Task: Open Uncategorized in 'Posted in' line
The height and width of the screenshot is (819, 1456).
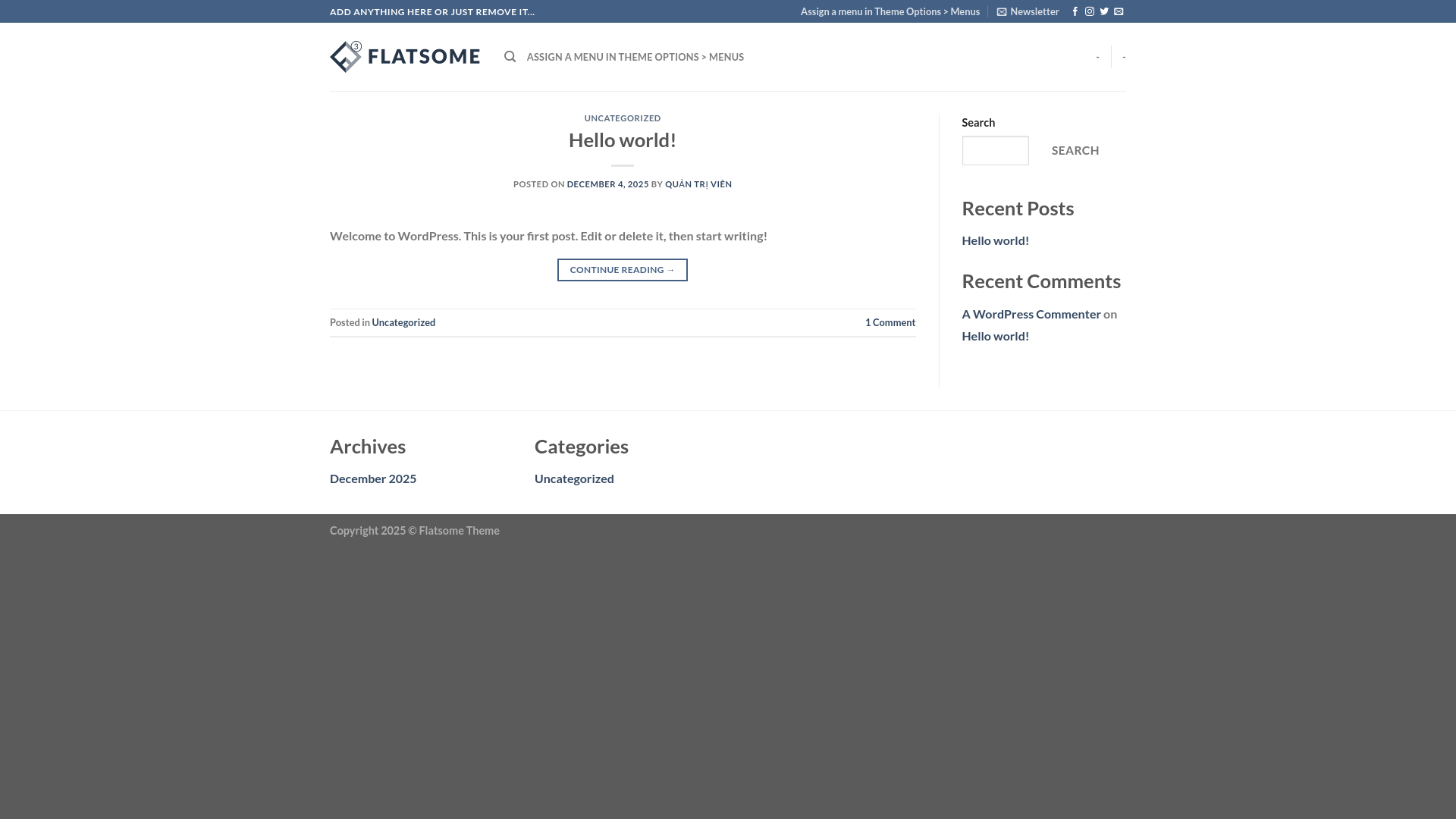Action: click(x=403, y=322)
